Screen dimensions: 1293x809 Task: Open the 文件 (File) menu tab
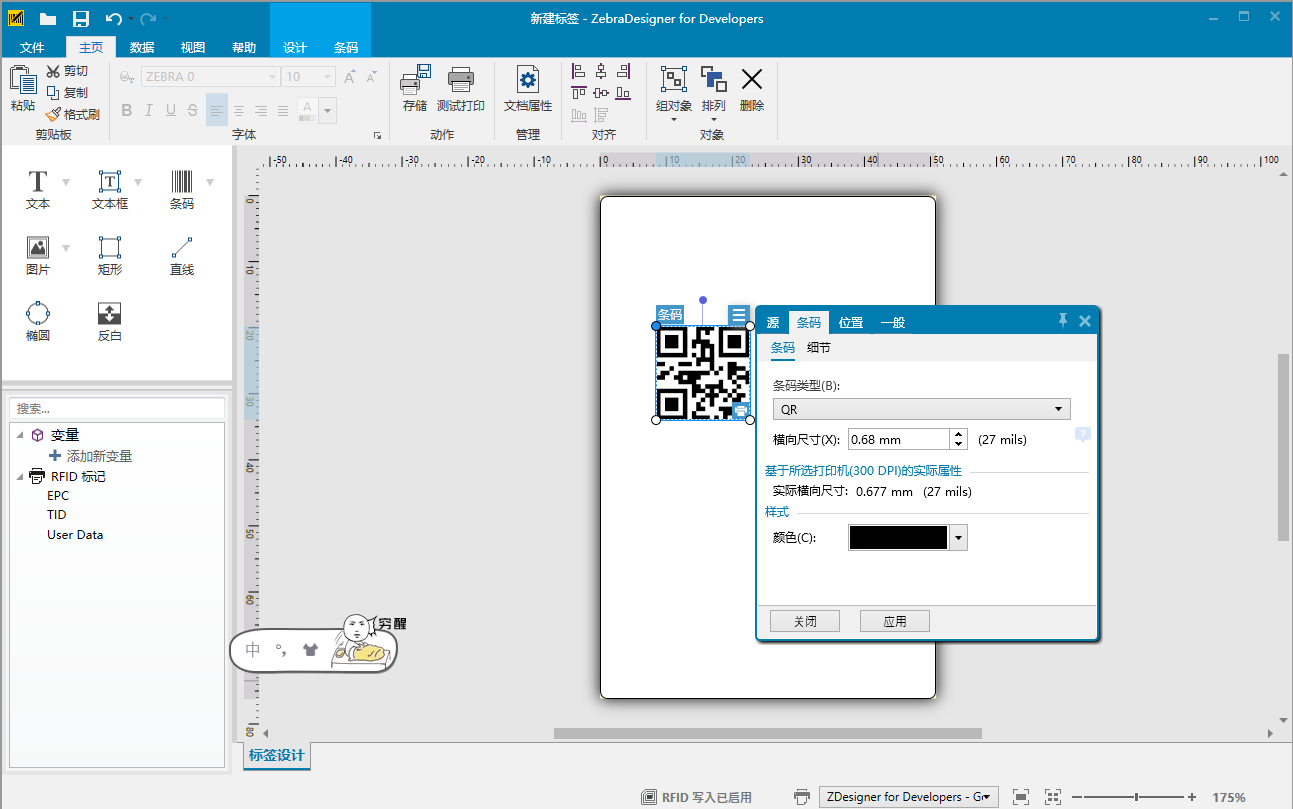(33, 47)
